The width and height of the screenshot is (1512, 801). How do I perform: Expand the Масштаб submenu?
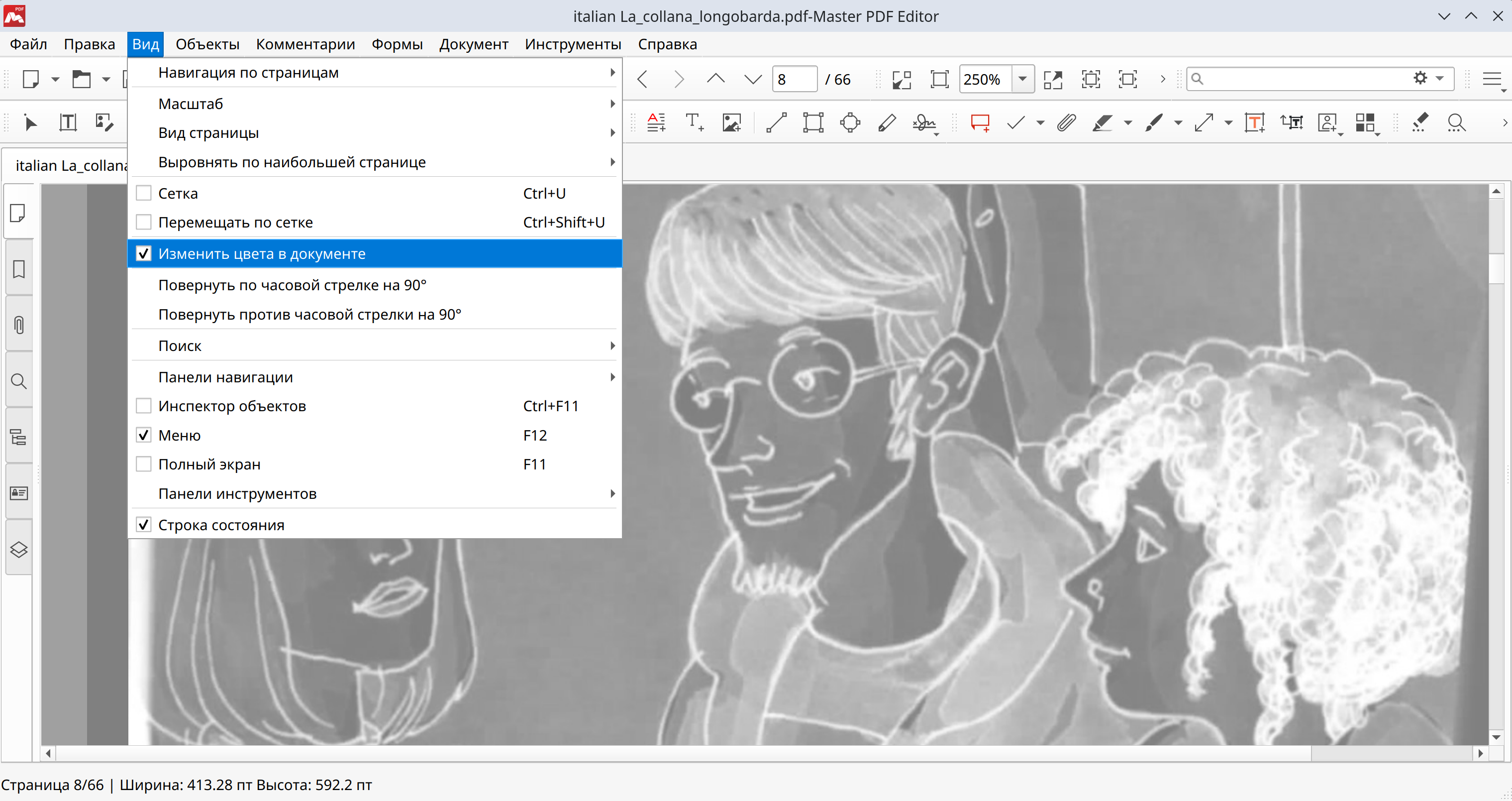pos(375,104)
